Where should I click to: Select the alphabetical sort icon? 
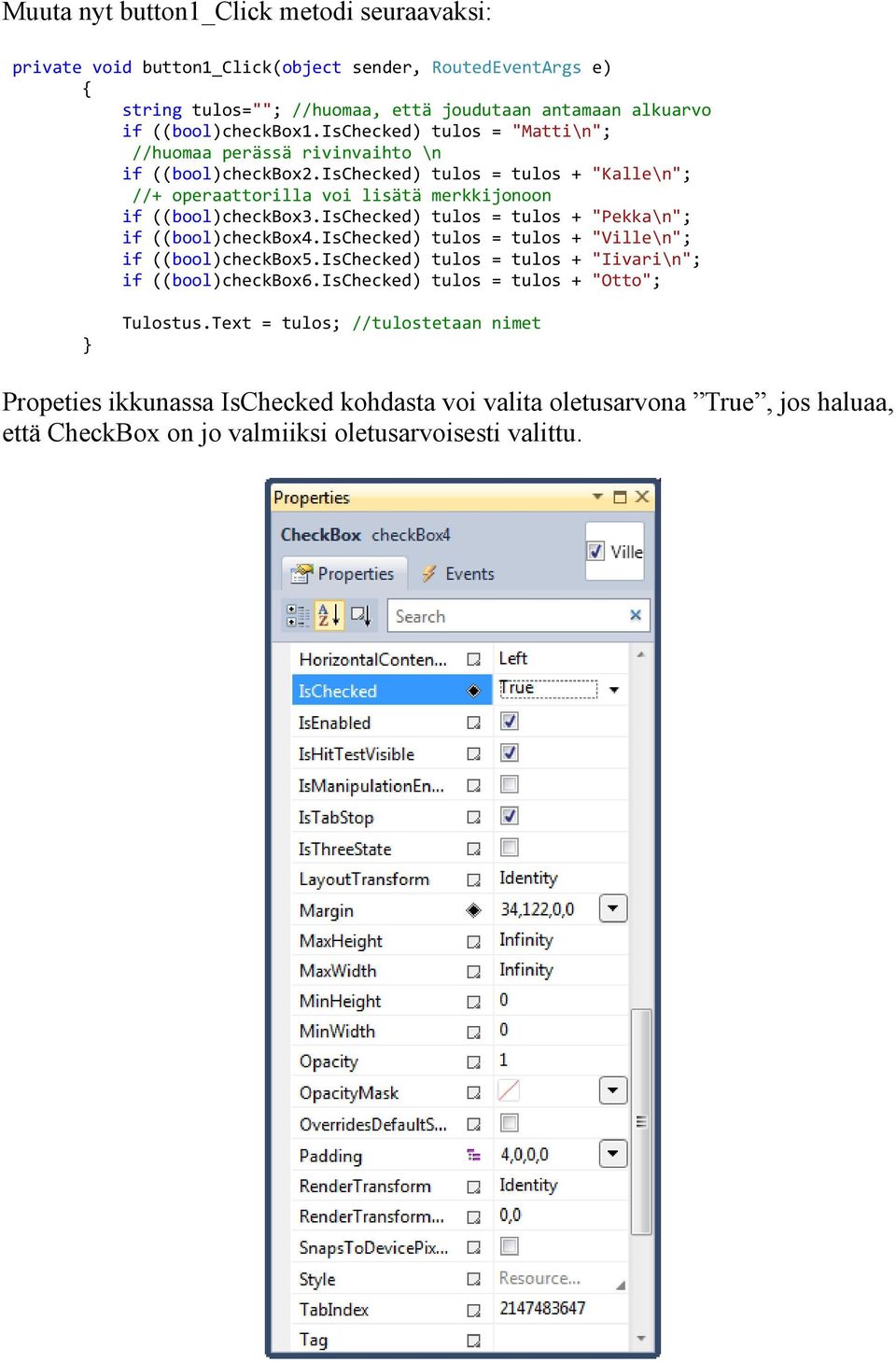point(329,615)
